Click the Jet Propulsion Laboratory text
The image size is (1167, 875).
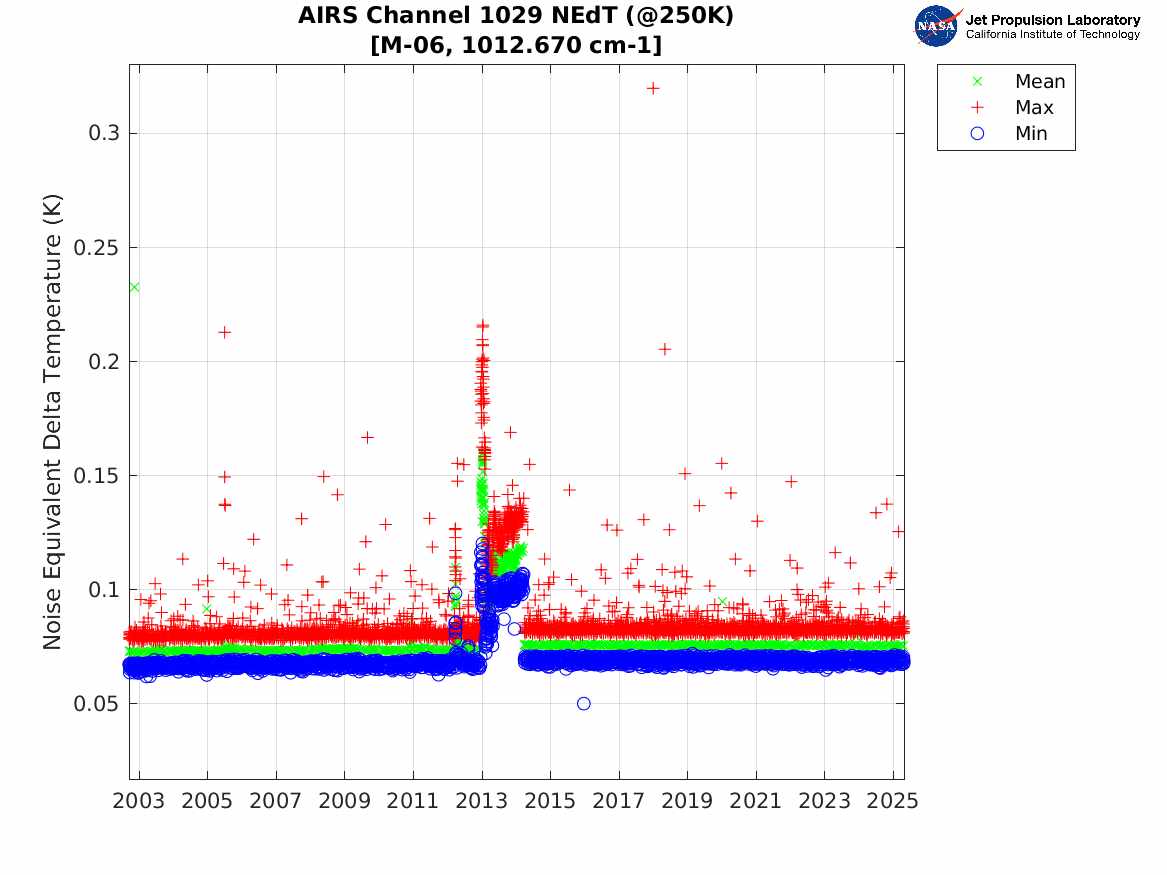[1052, 20]
